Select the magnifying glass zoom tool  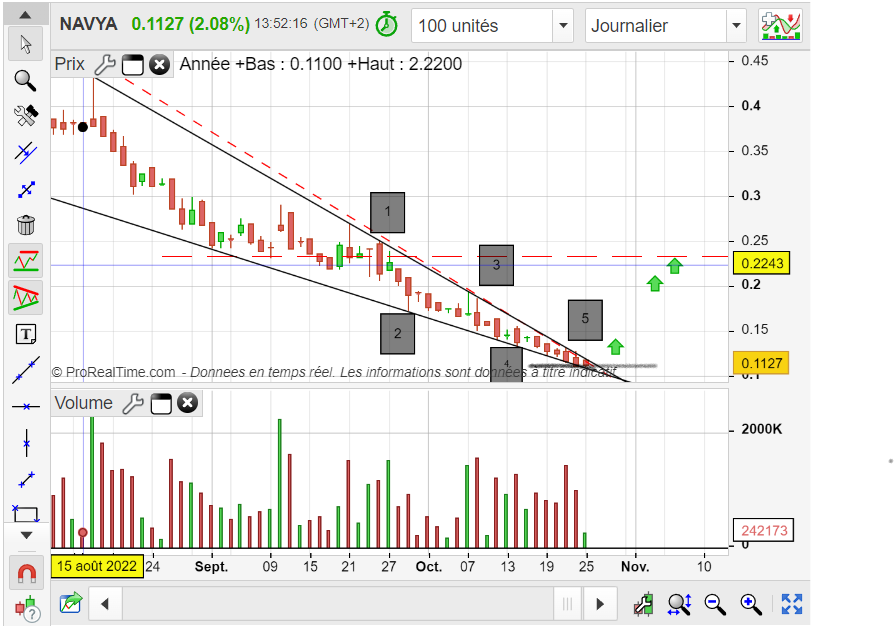(x=26, y=80)
